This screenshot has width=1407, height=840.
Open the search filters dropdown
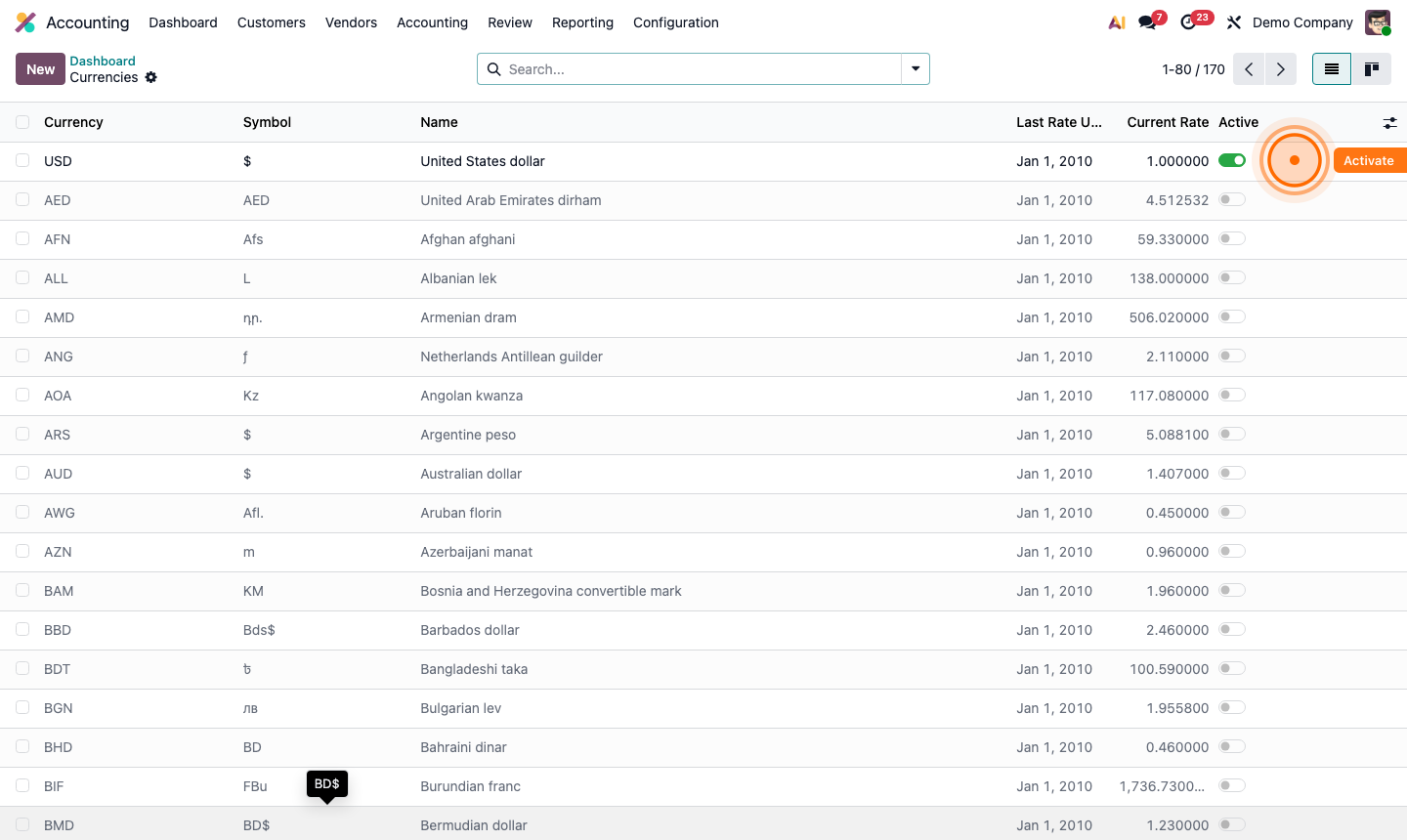tap(916, 68)
